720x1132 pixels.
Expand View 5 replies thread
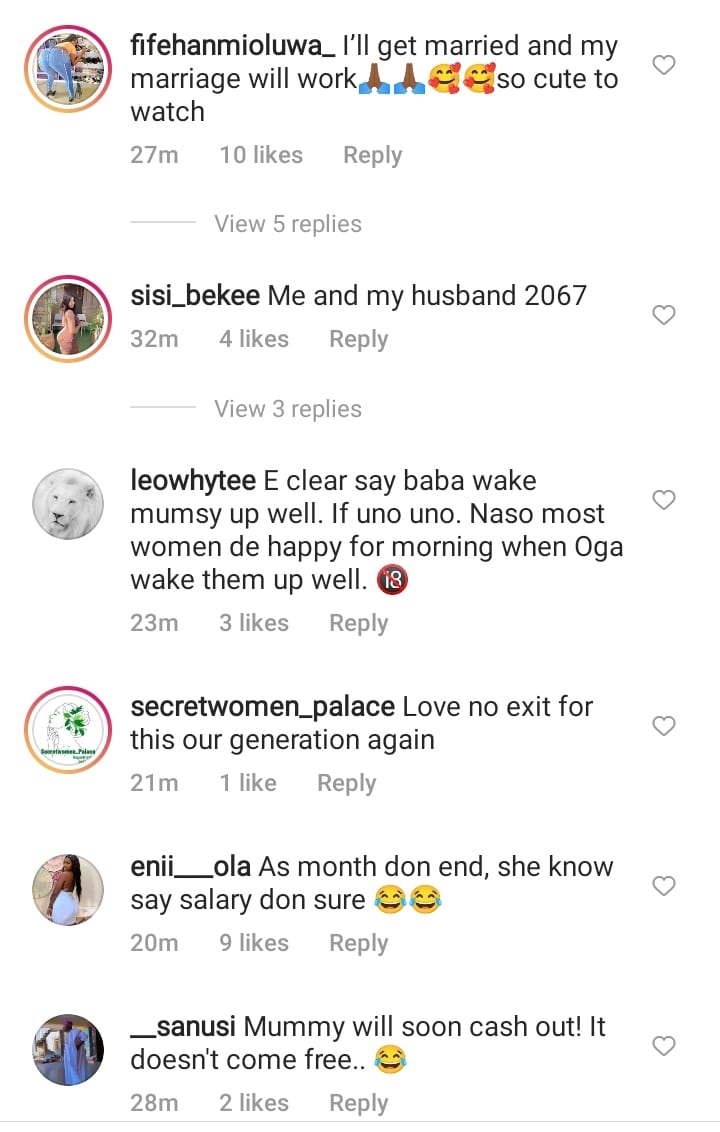click(287, 224)
